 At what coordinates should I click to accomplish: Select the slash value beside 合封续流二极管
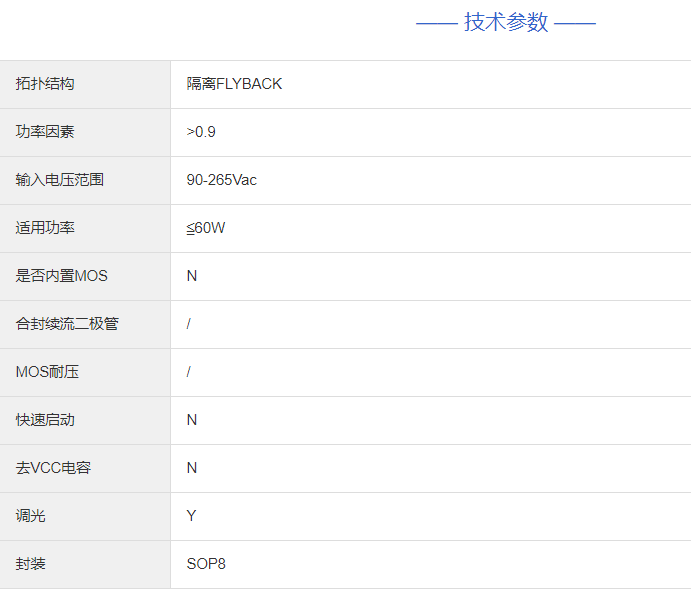click(189, 324)
